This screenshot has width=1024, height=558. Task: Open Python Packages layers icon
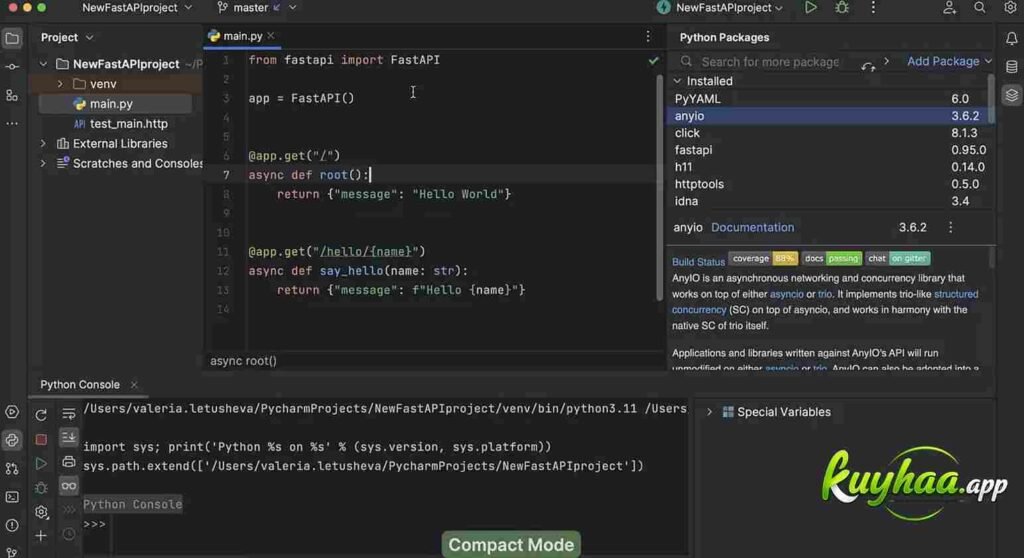point(1012,95)
